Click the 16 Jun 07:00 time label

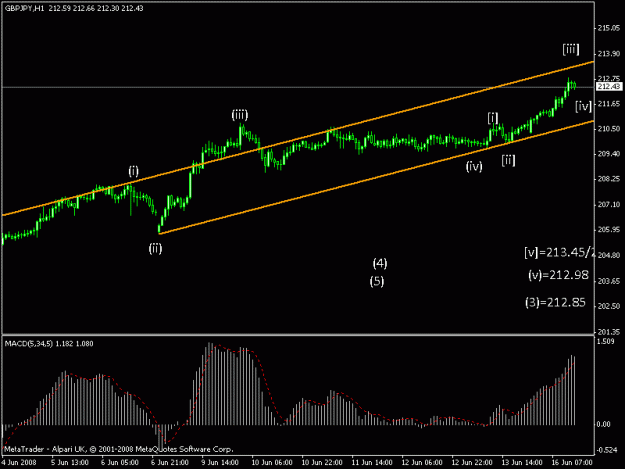[572, 463]
